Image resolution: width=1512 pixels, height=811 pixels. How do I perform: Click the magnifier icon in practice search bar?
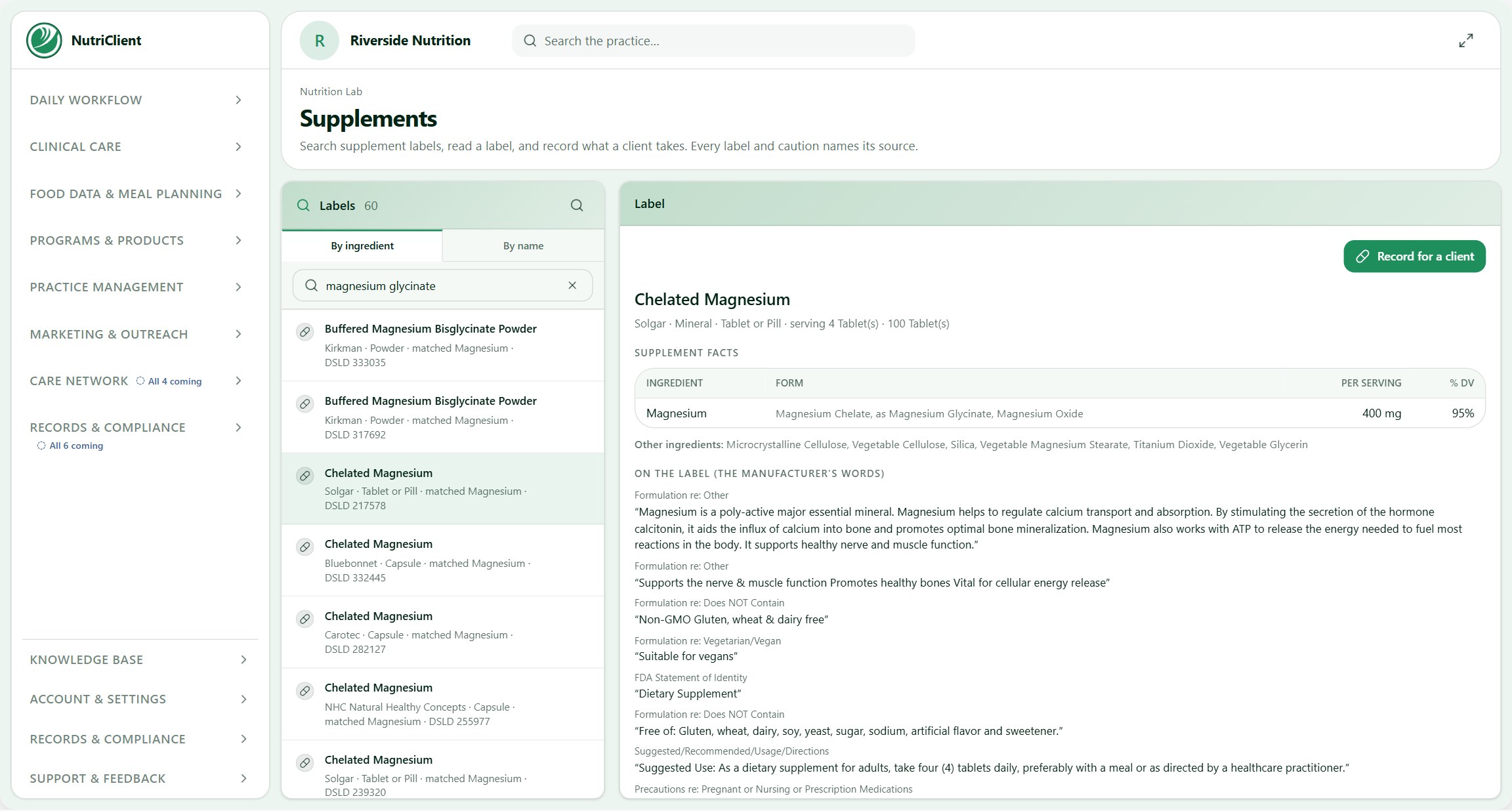(530, 41)
